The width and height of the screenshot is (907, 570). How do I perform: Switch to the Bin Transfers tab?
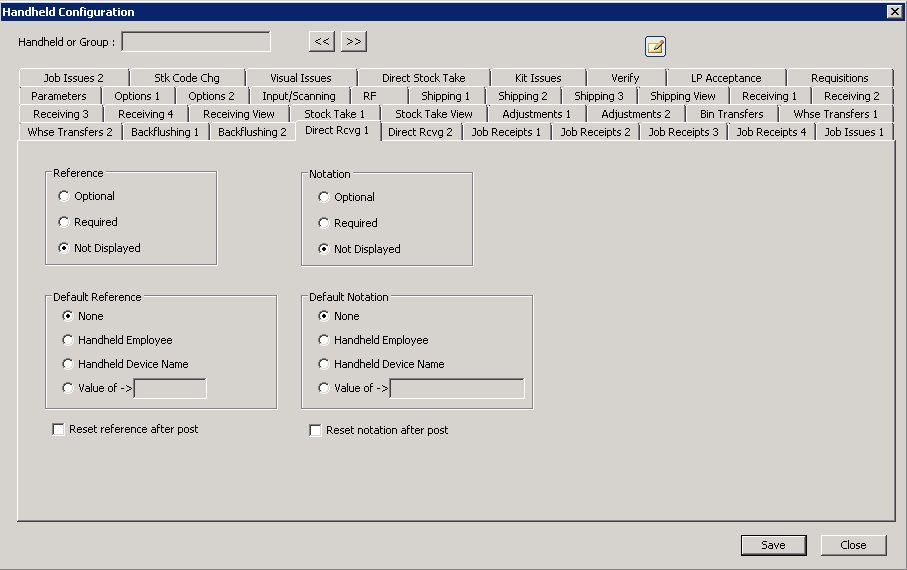731,114
